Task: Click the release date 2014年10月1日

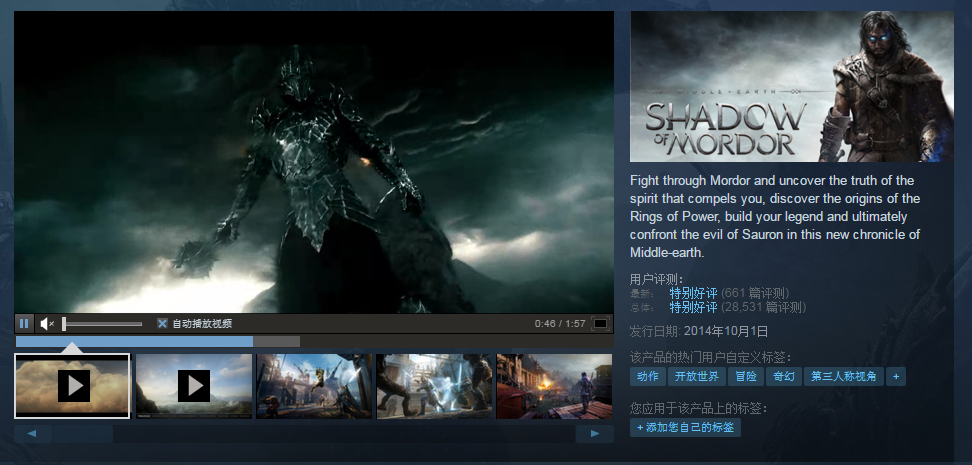Action: (726, 331)
